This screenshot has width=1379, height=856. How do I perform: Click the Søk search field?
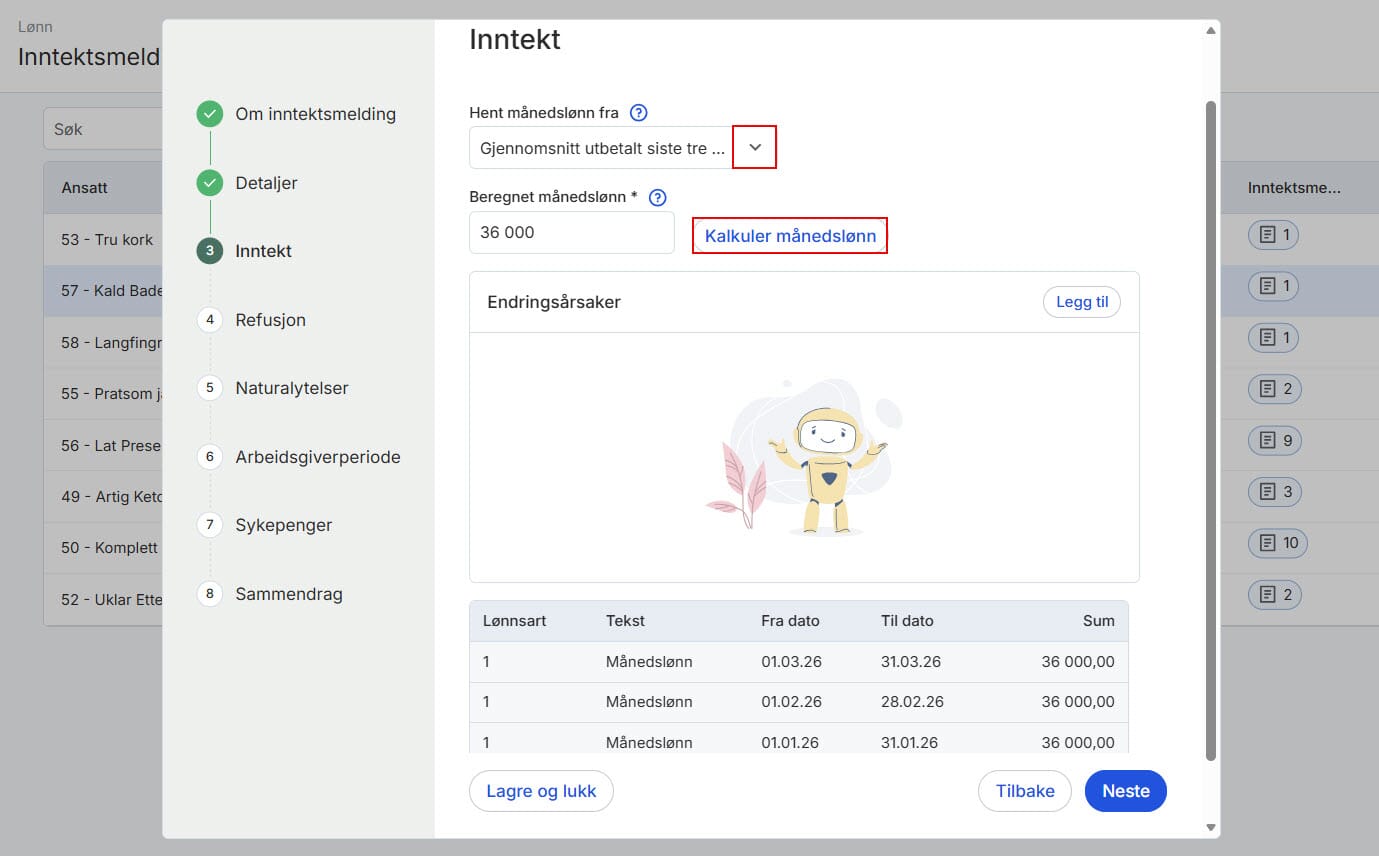coord(102,129)
